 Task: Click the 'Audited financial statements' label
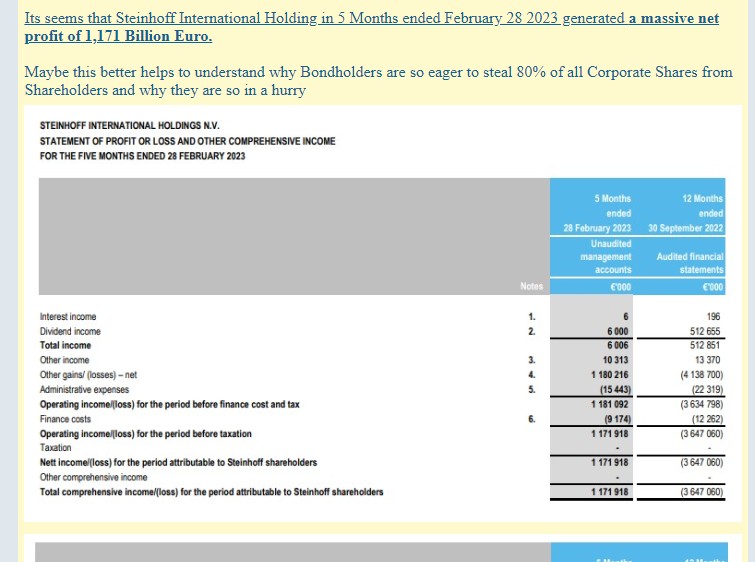pyautogui.click(x=688, y=263)
